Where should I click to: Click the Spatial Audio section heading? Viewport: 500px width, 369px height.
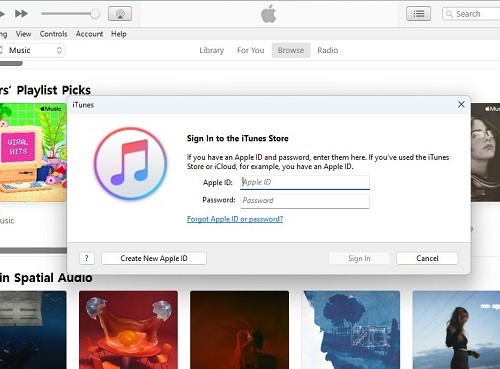click(46, 278)
